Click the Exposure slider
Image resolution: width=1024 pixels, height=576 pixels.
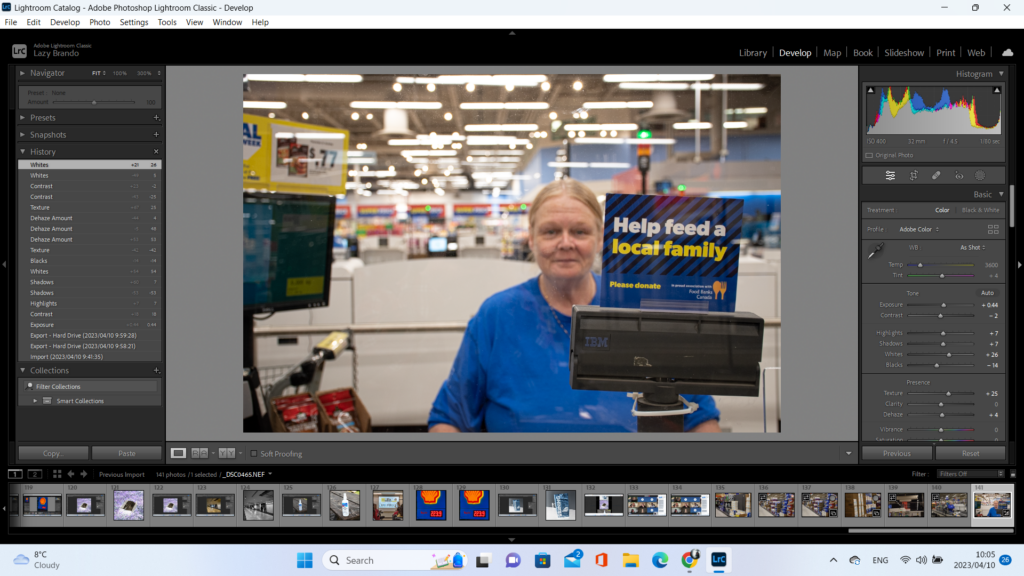tap(942, 304)
